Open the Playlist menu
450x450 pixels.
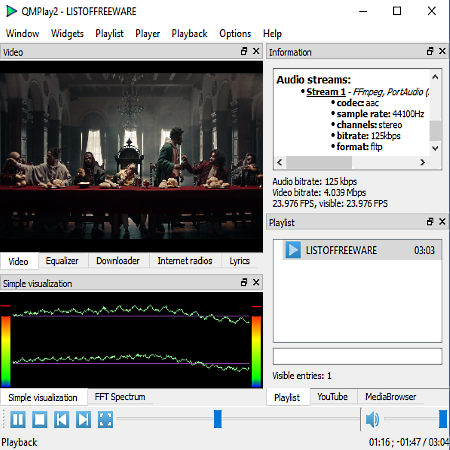point(109,34)
